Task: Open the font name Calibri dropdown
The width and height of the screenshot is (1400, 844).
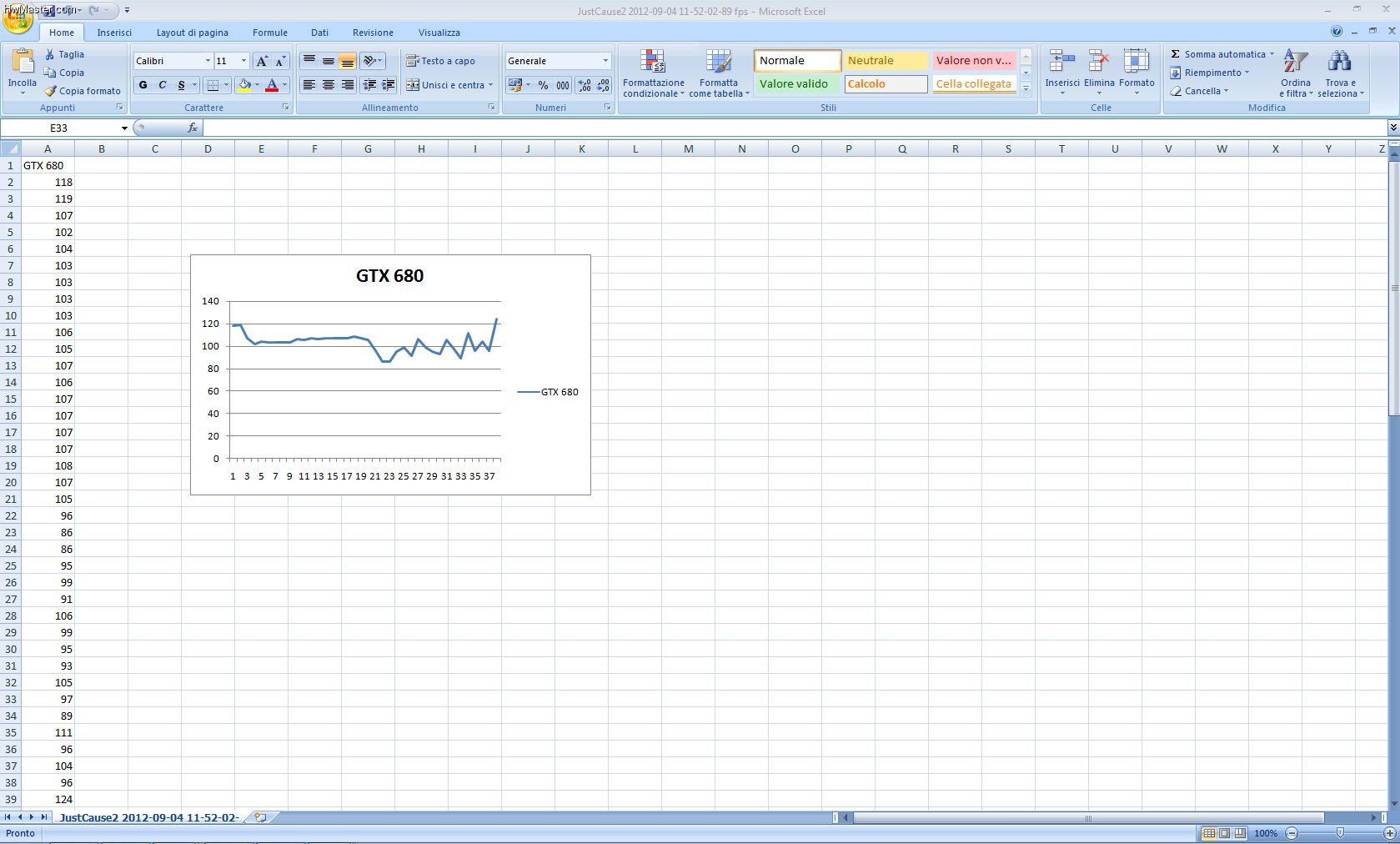Action: 208,61
